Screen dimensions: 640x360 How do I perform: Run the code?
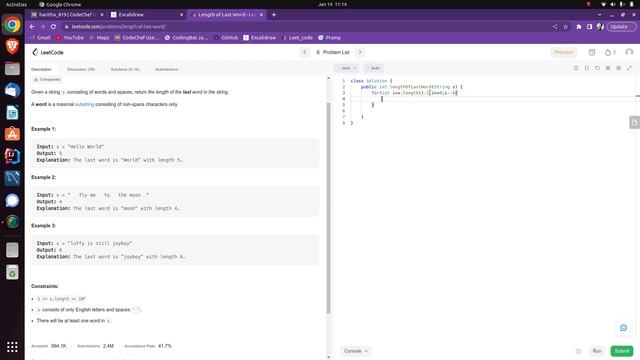pyautogui.click(x=597, y=351)
